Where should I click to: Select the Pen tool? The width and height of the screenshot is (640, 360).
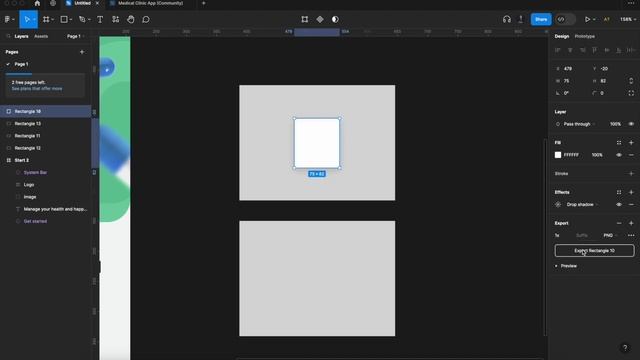(x=82, y=19)
